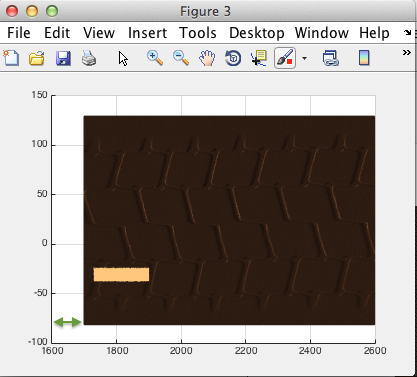The image size is (417, 377).
Task: Enable the Rotate 3D tool
Action: click(233, 58)
